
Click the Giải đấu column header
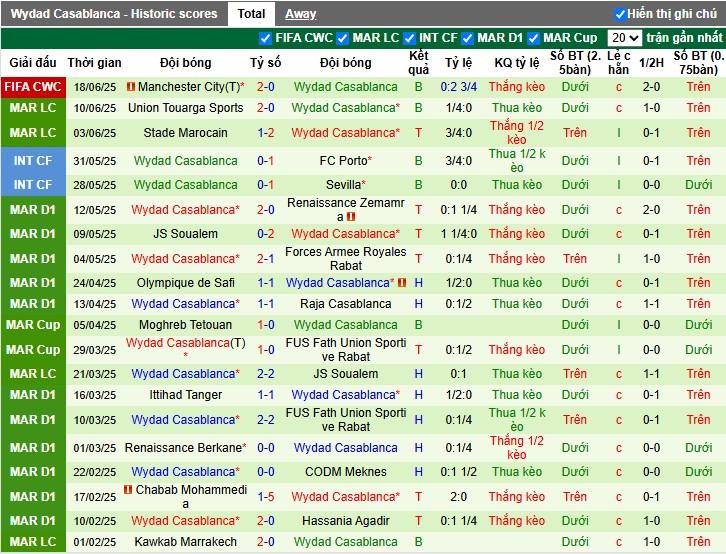click(33, 63)
